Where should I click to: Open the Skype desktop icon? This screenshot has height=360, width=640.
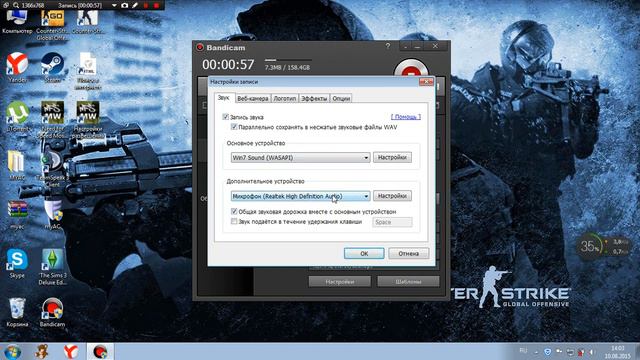17,262
